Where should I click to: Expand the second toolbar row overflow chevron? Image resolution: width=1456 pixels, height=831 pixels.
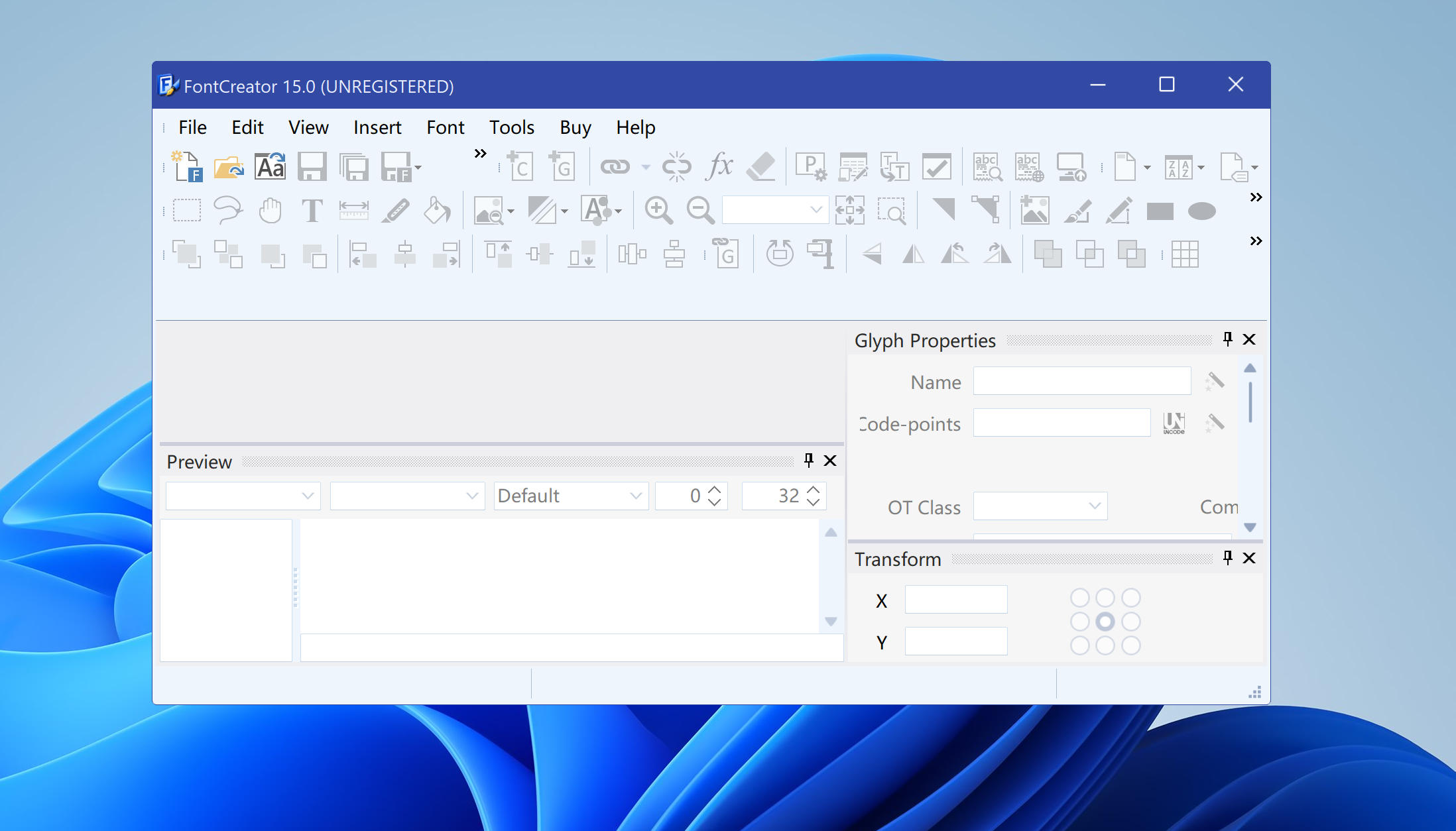(x=1256, y=197)
